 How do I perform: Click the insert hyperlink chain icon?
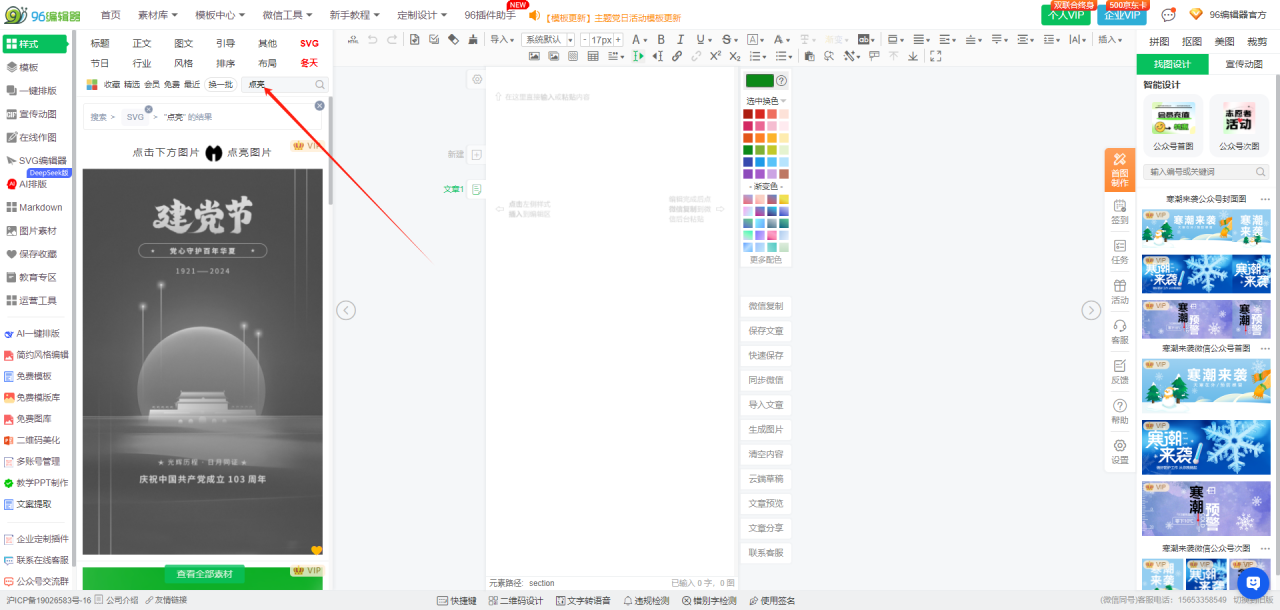[x=677, y=56]
